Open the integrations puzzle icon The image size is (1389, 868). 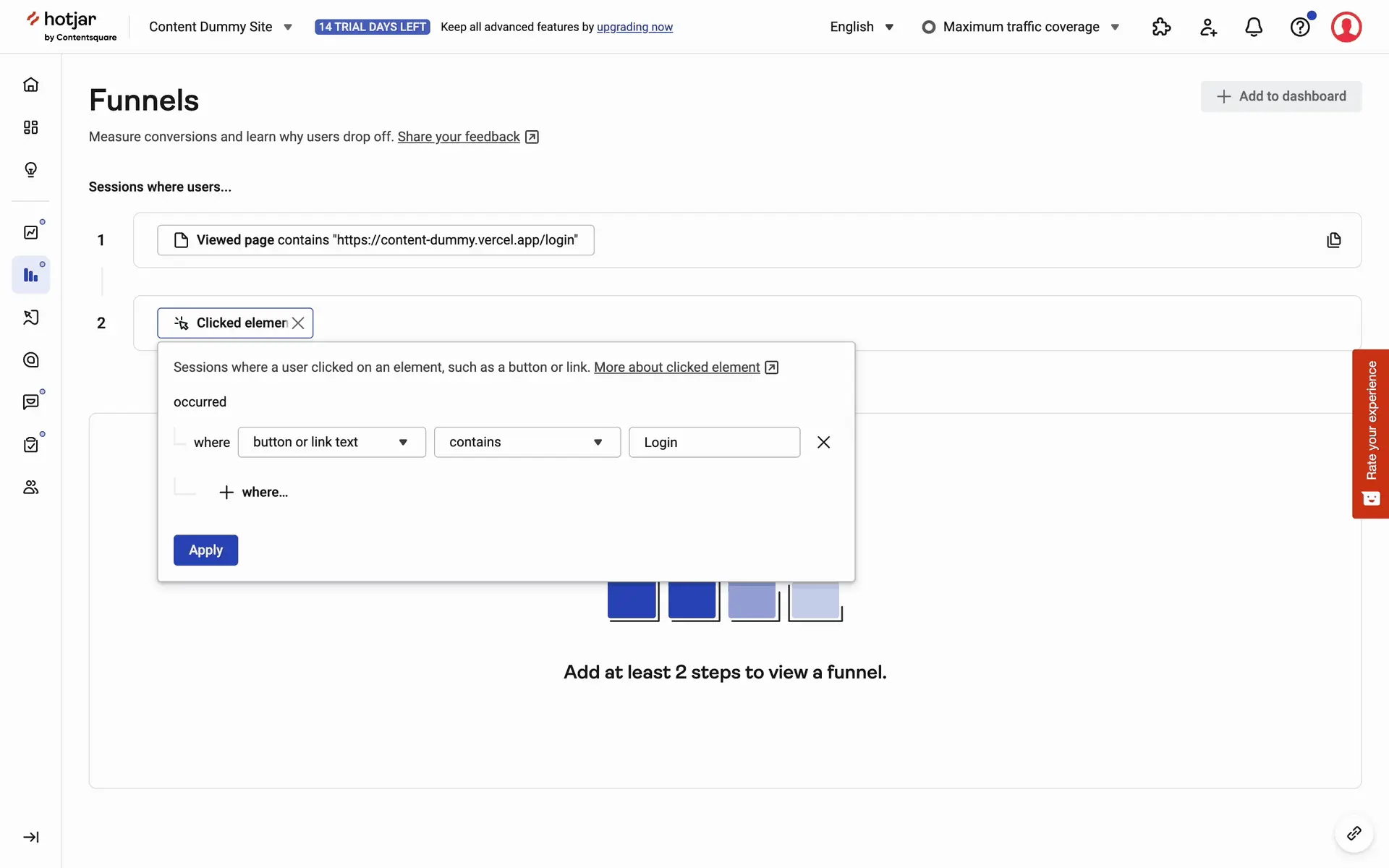1161,27
